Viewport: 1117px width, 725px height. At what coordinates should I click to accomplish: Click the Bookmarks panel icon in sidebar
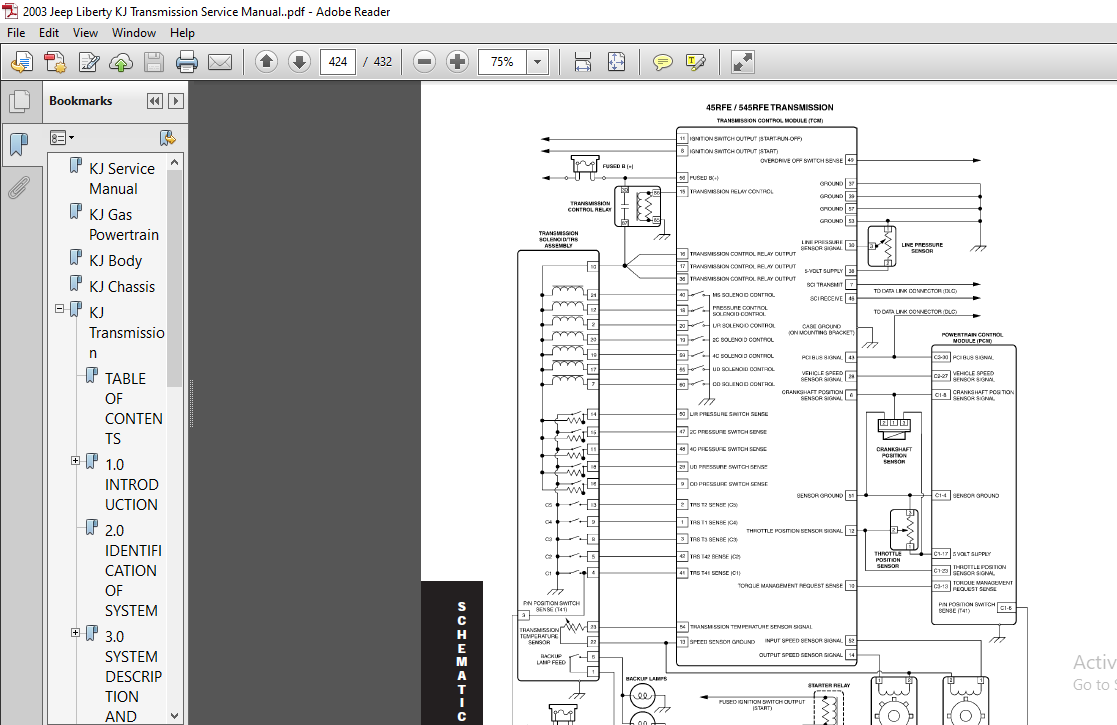point(20,145)
